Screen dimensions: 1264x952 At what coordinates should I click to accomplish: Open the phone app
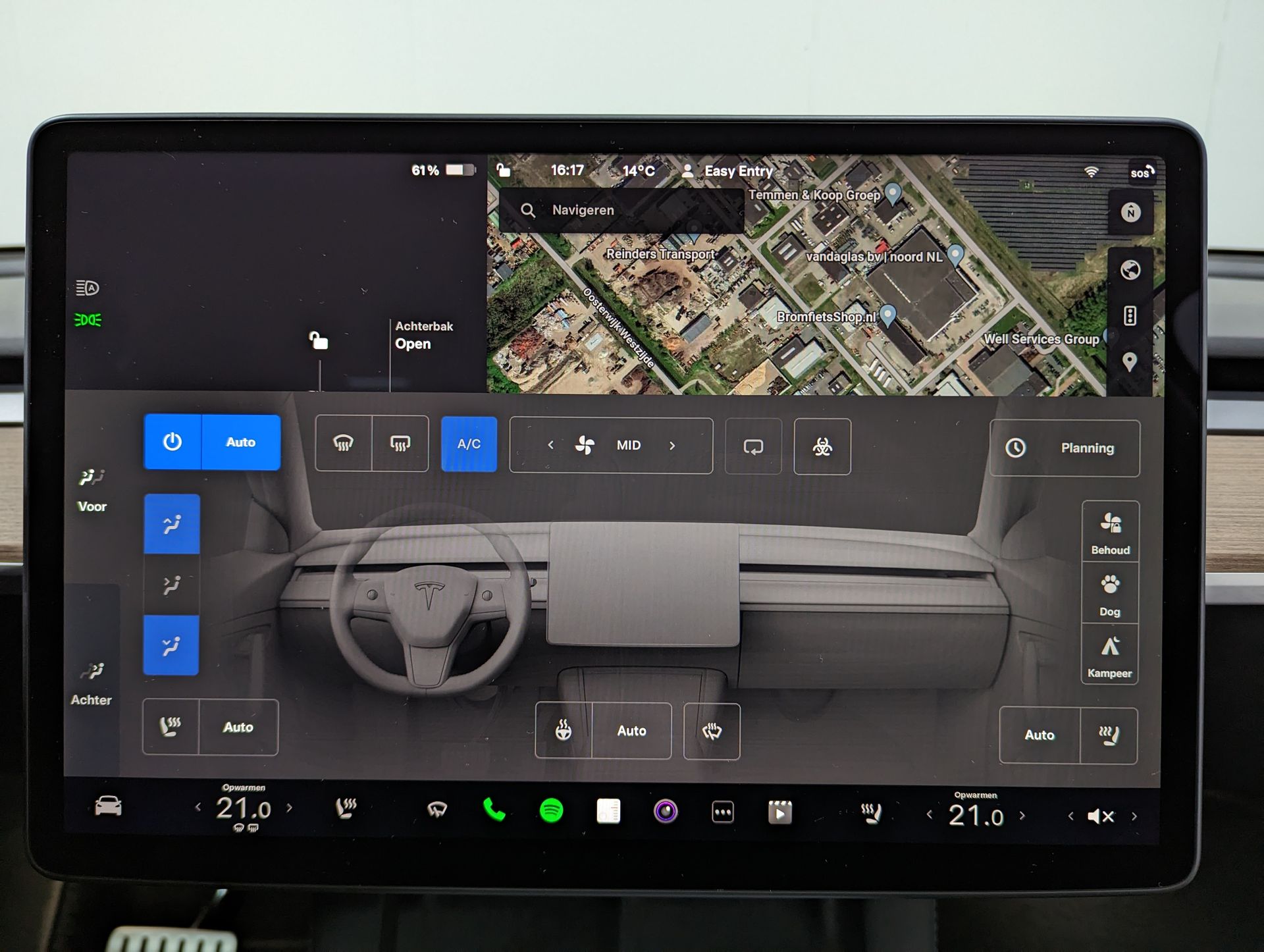pyautogui.click(x=494, y=810)
